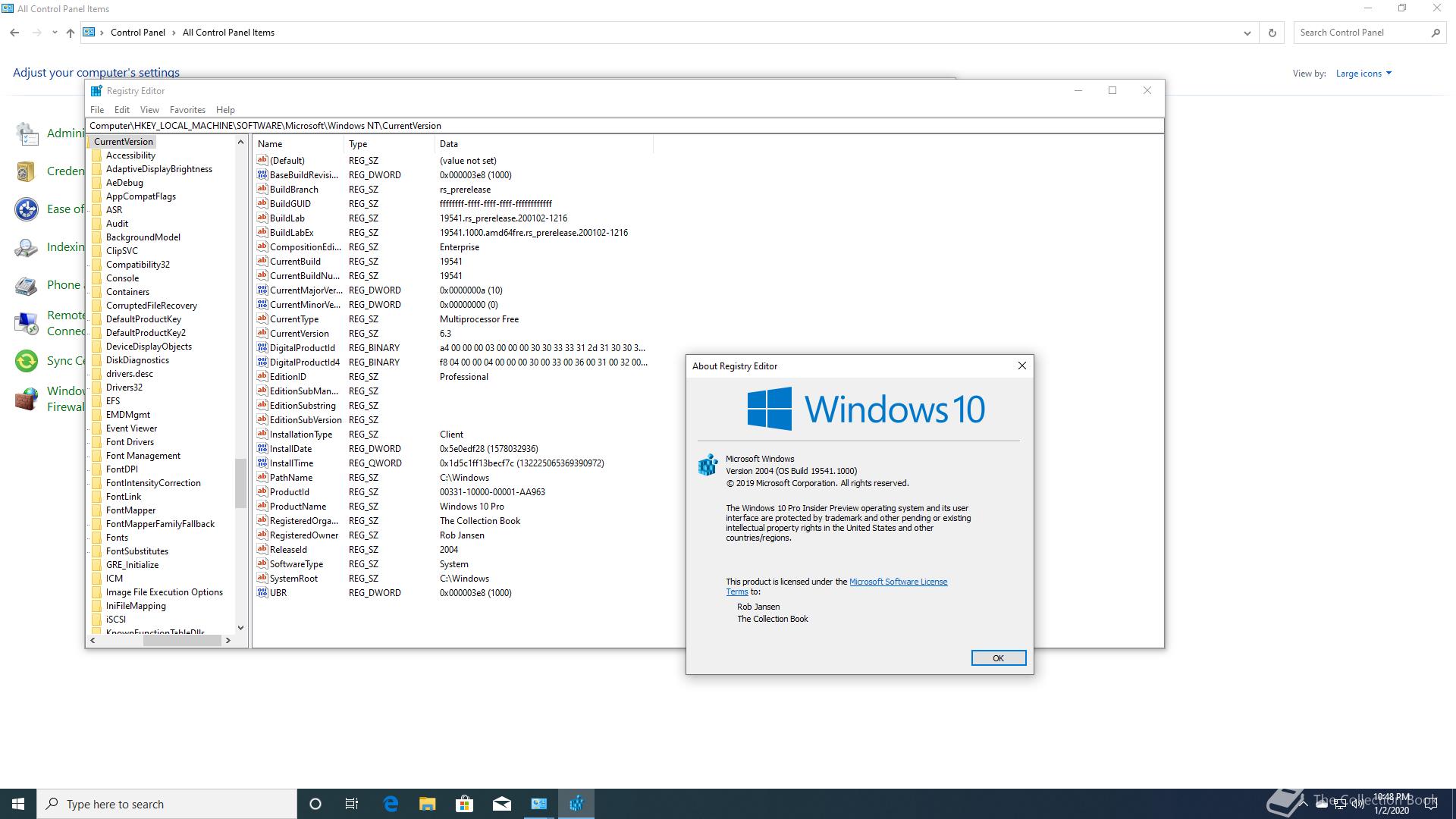Go up one level in Control Panel
This screenshot has height=819, width=1456.
[x=70, y=33]
